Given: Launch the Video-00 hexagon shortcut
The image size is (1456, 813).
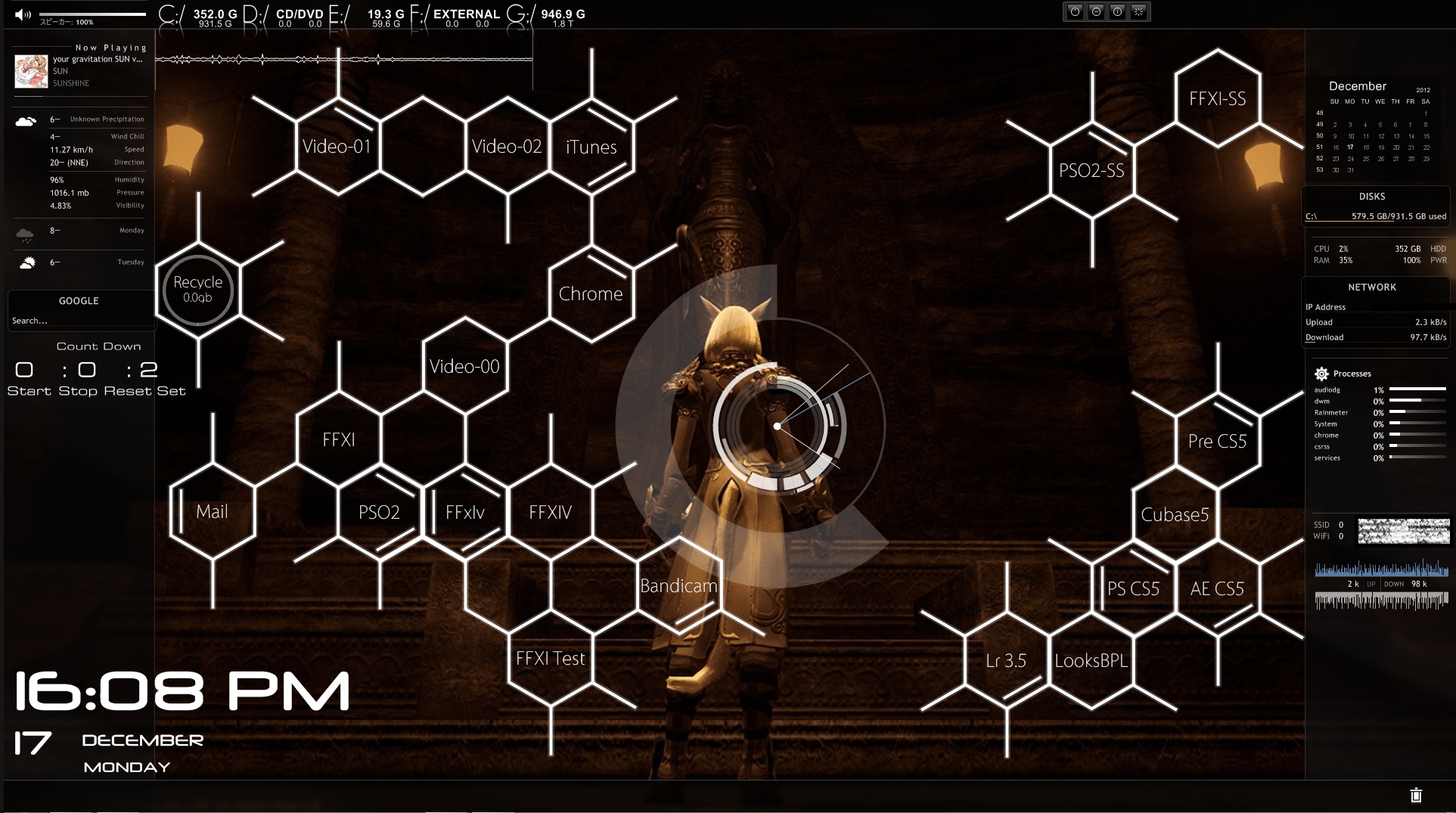Looking at the screenshot, I should click(464, 366).
